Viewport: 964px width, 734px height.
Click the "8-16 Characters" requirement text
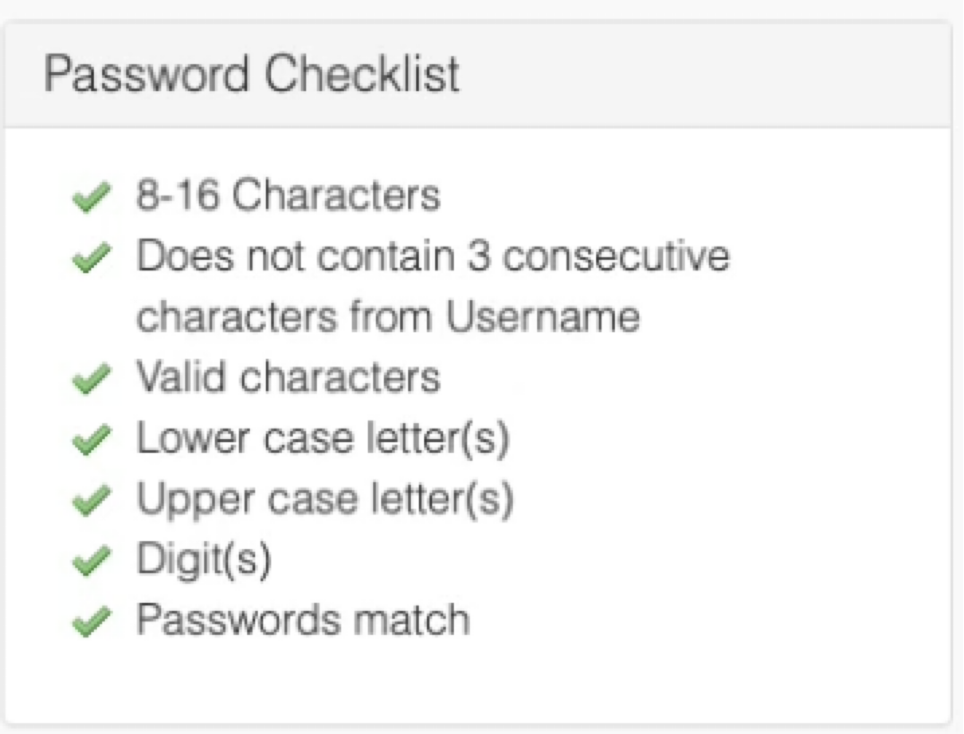288,196
